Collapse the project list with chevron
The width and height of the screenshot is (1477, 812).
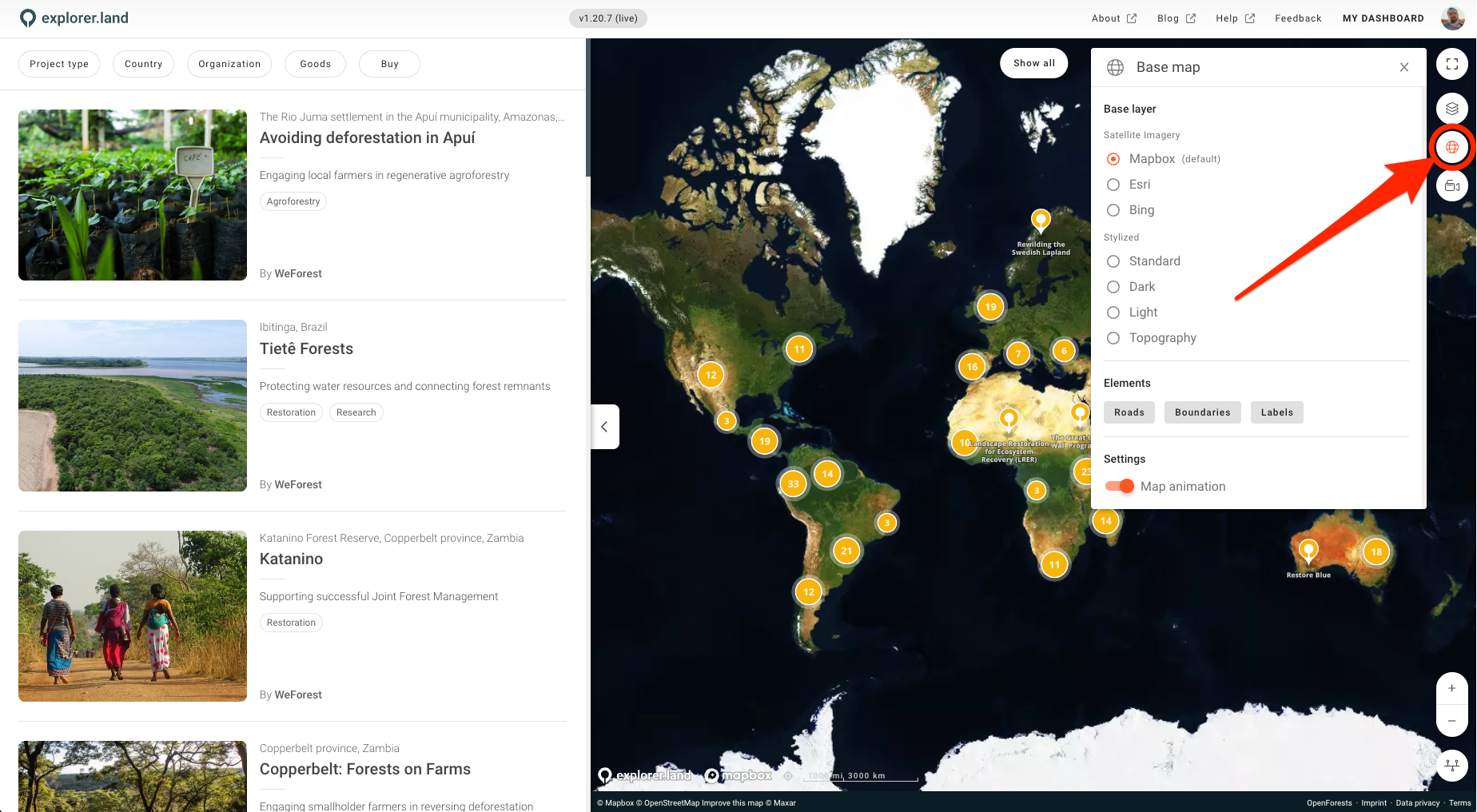click(x=604, y=427)
